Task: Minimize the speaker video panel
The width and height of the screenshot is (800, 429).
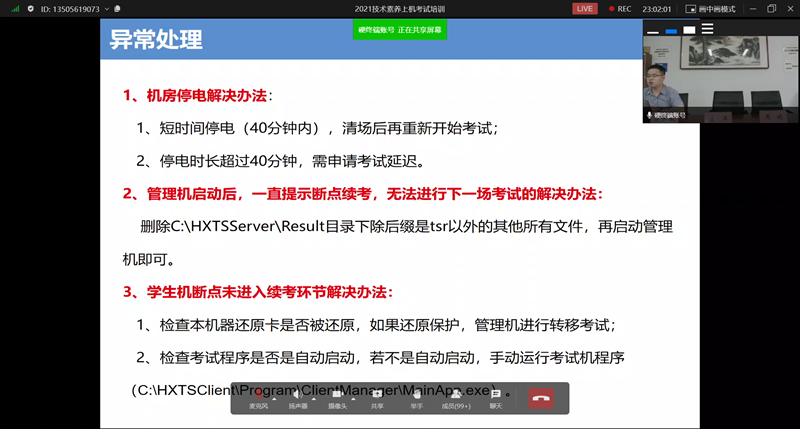Action: [653, 31]
